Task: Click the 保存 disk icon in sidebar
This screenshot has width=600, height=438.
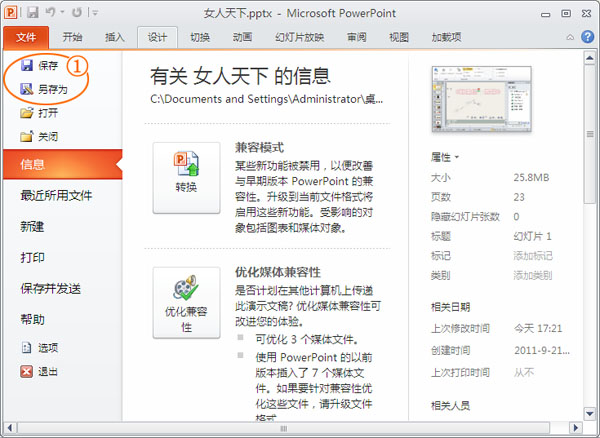Action: [27, 65]
